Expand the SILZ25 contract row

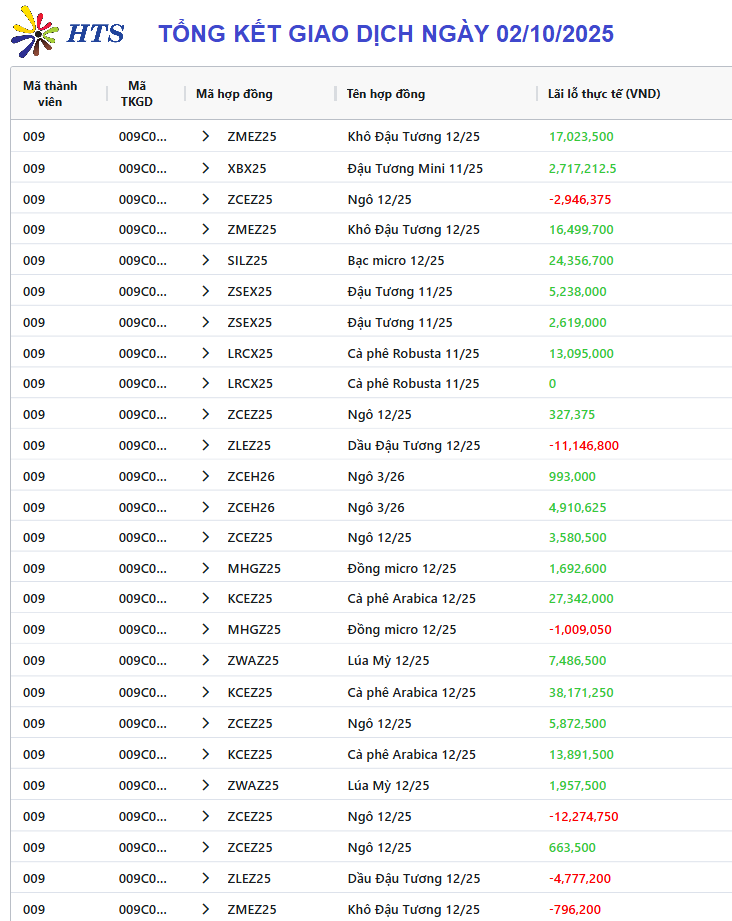click(x=206, y=260)
